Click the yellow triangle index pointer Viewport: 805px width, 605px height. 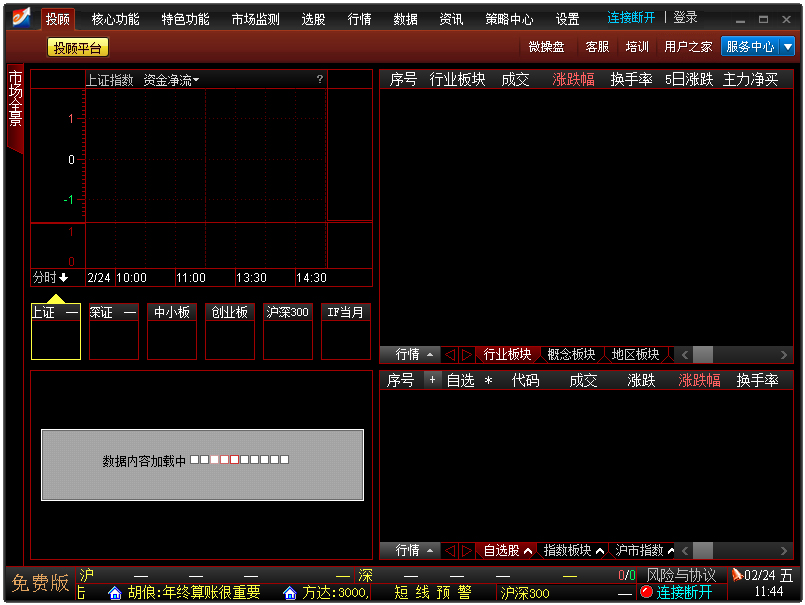coord(55,298)
